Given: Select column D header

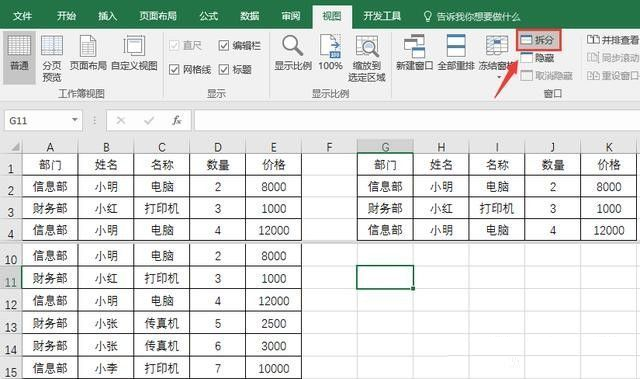Looking at the screenshot, I should pyautogui.click(x=218, y=147).
